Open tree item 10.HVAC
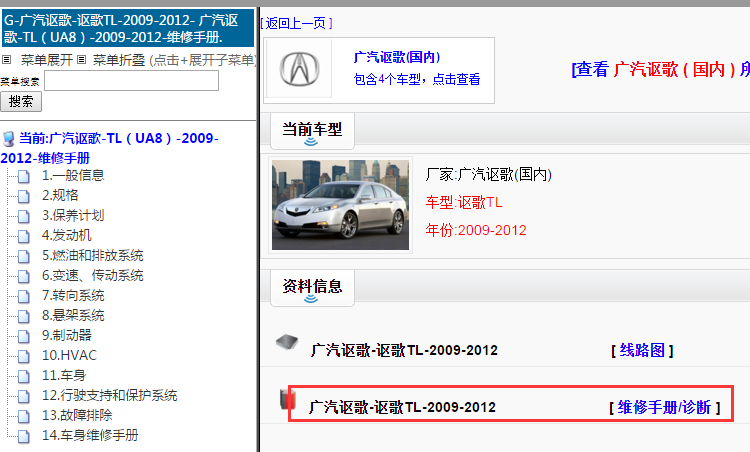The image size is (750, 452). pos(69,356)
